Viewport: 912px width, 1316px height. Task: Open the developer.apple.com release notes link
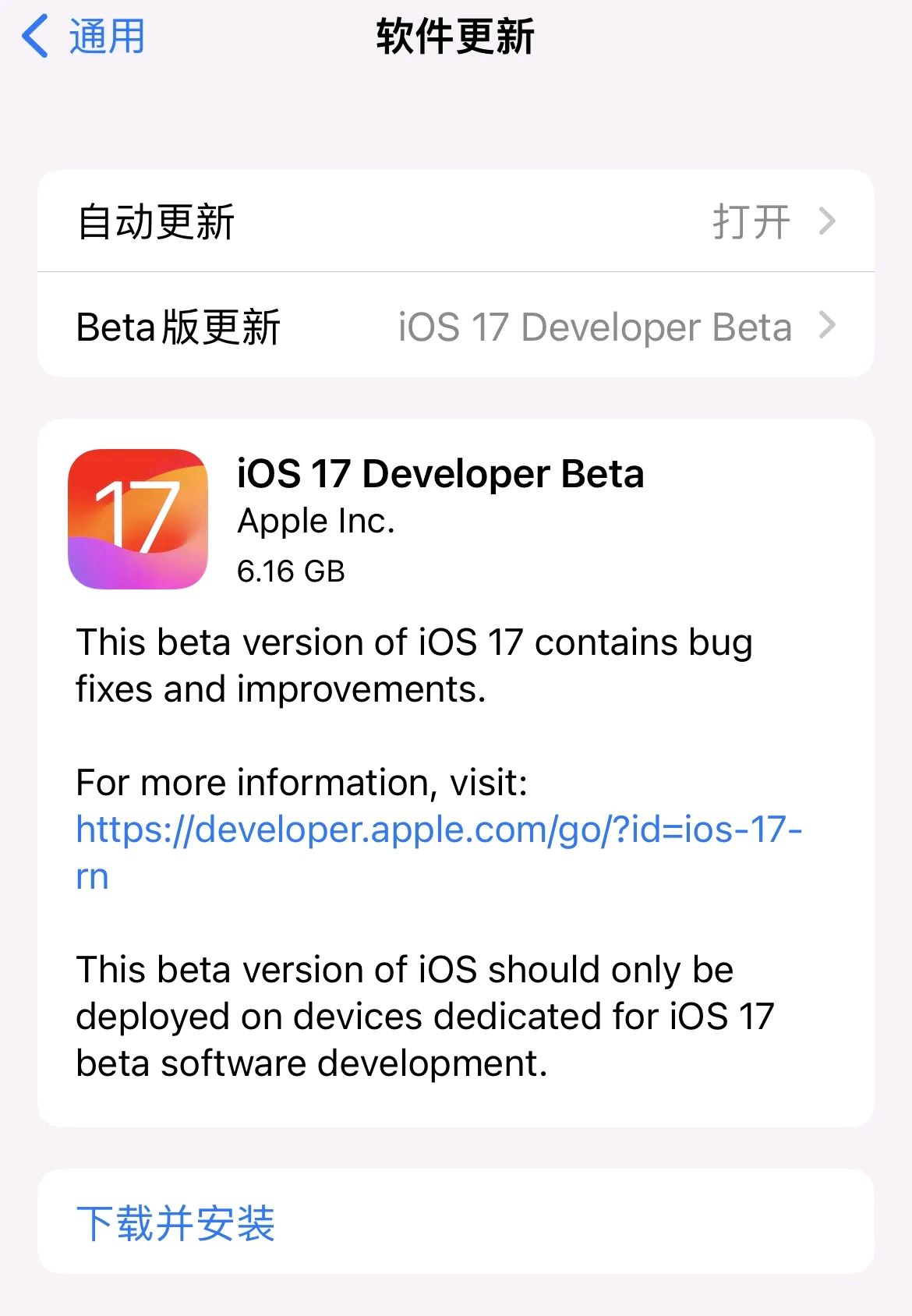pos(438,829)
